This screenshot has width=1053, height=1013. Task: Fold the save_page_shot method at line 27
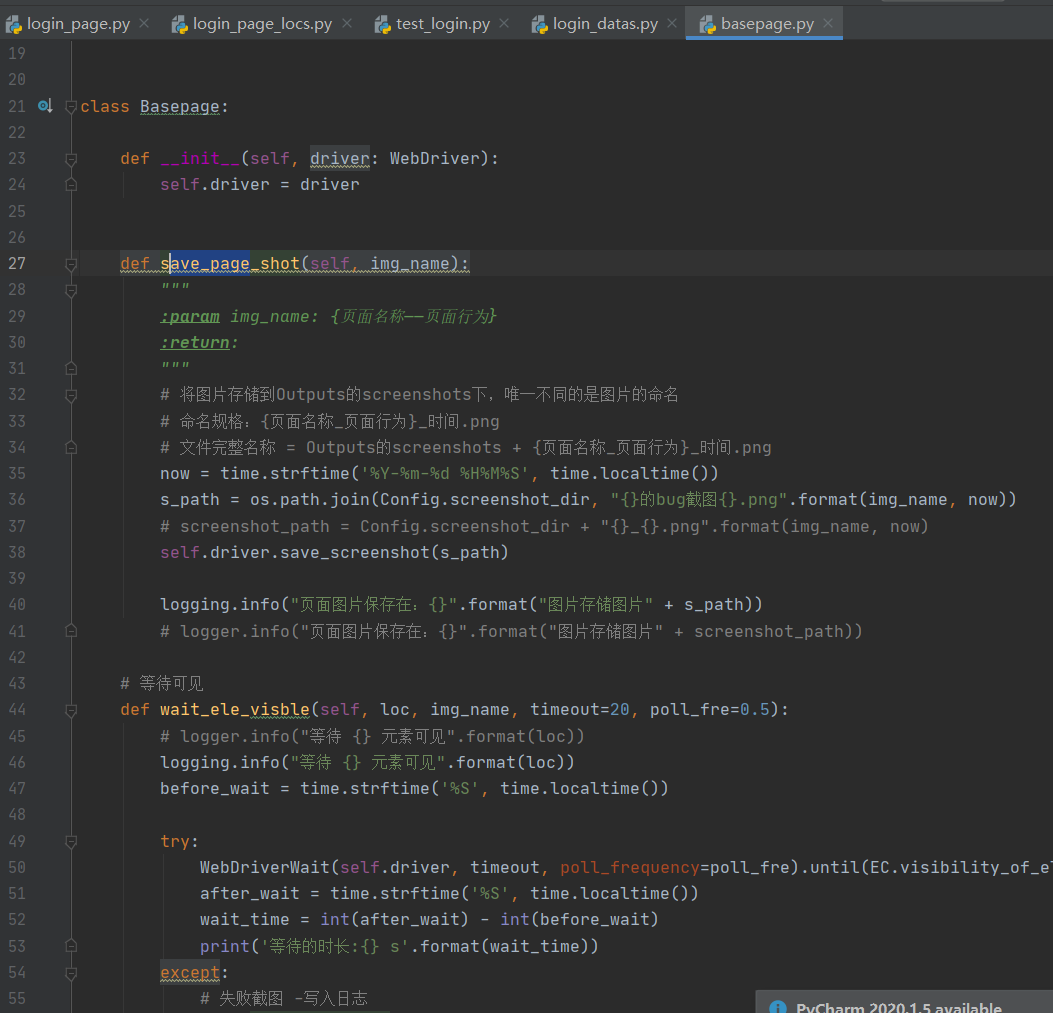click(x=71, y=264)
